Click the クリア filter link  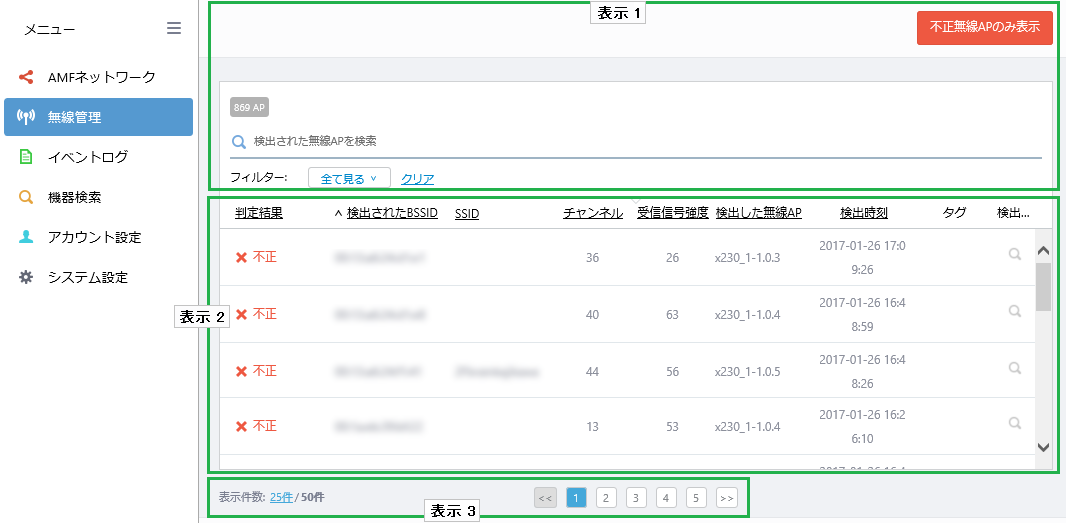click(x=417, y=179)
